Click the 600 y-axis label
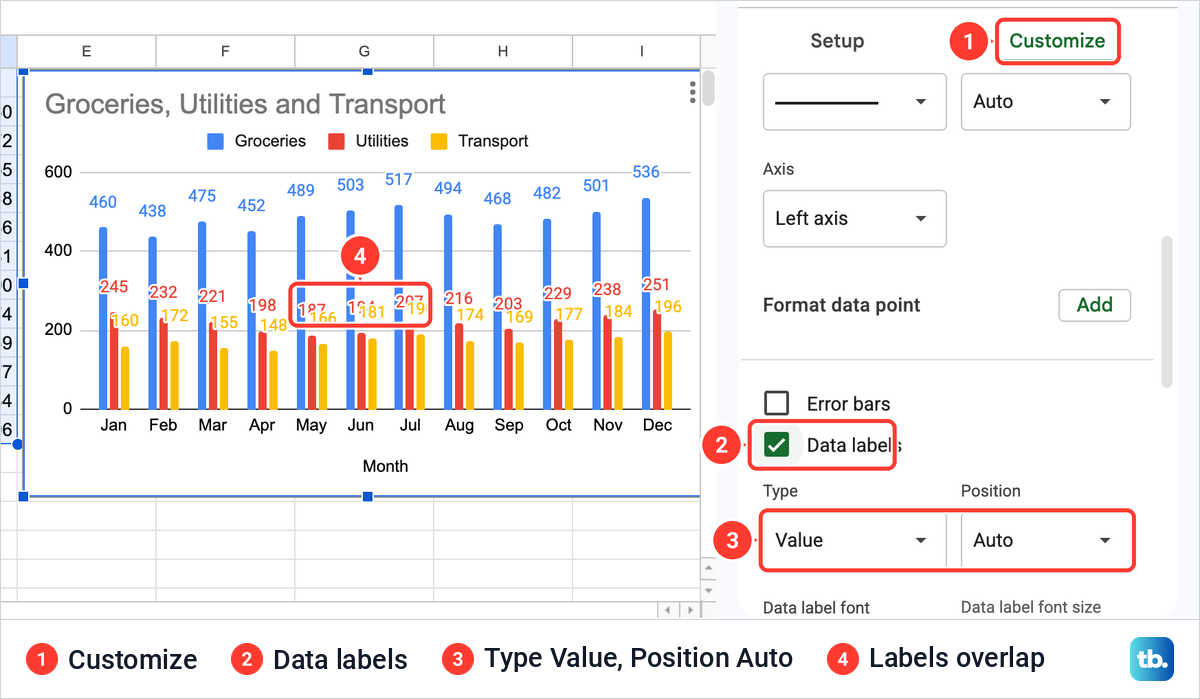This screenshot has width=1200, height=699. (x=59, y=172)
